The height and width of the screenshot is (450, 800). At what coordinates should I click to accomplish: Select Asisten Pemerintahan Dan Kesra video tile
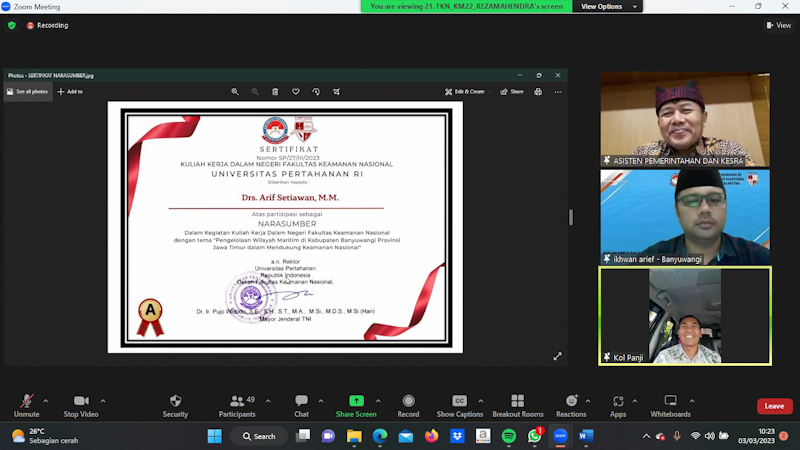point(685,119)
